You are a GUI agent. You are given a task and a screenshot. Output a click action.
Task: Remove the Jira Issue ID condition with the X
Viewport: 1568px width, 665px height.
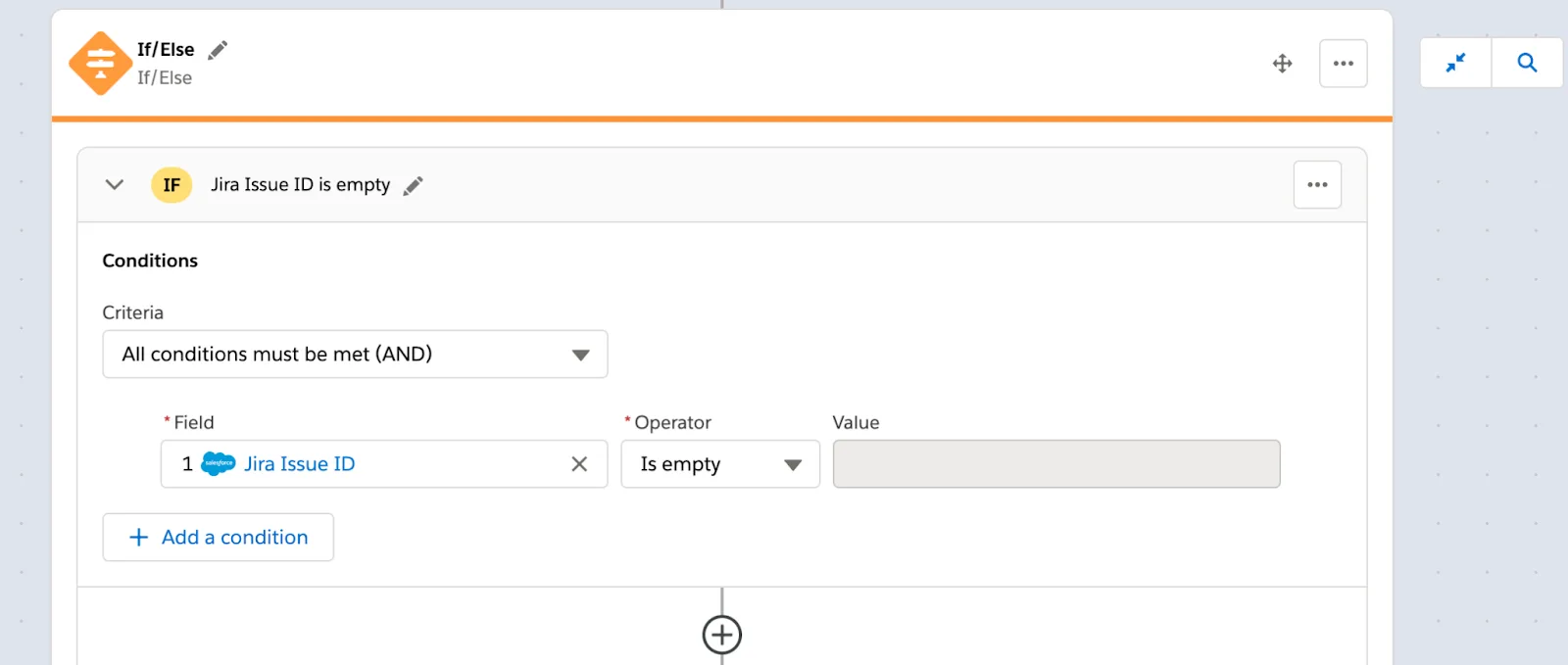pyautogui.click(x=579, y=463)
